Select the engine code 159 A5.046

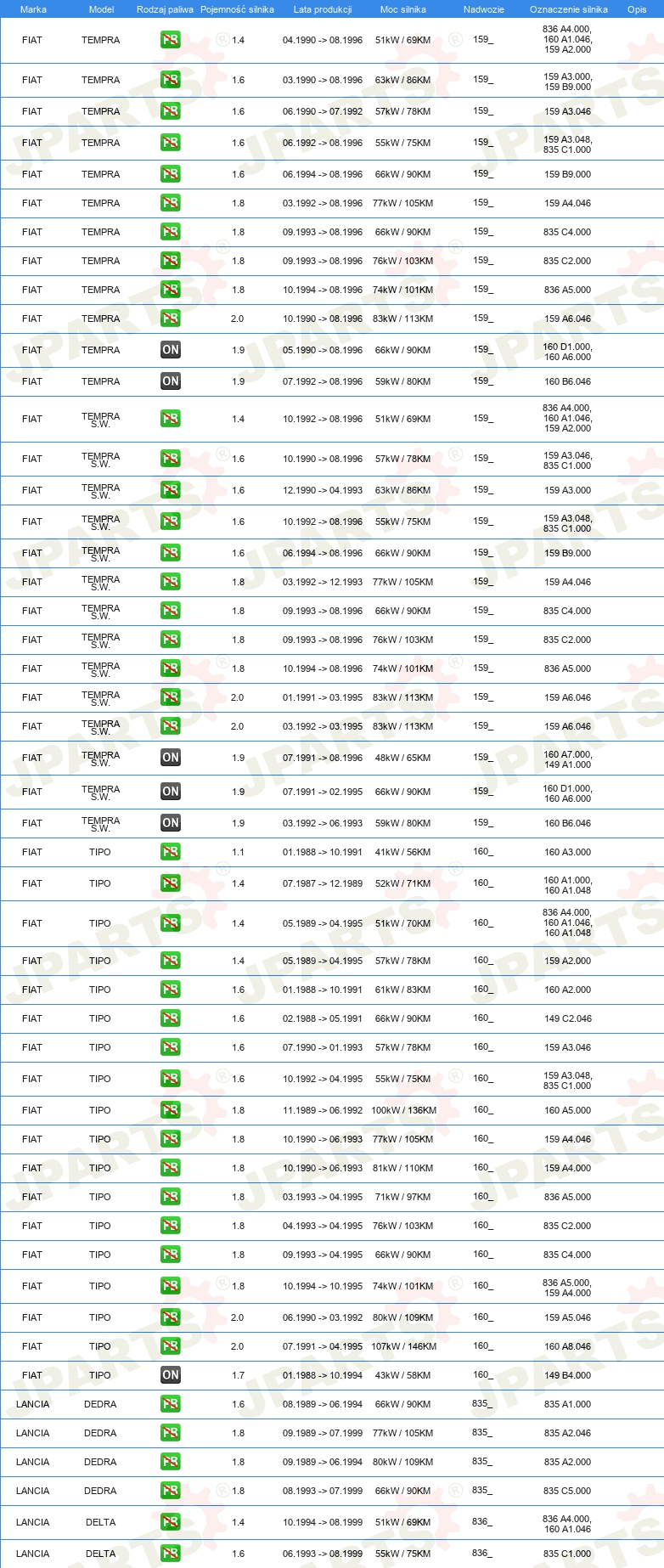(568, 1317)
